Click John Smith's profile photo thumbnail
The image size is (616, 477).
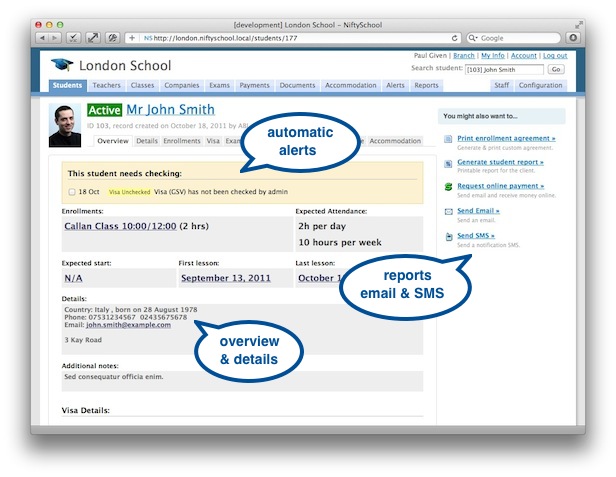click(65, 125)
